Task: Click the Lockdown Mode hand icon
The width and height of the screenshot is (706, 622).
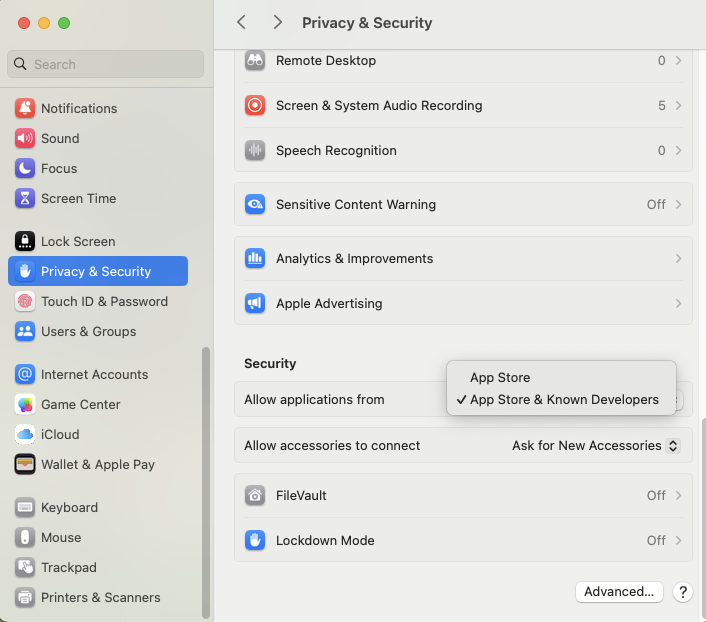Action: (x=256, y=540)
